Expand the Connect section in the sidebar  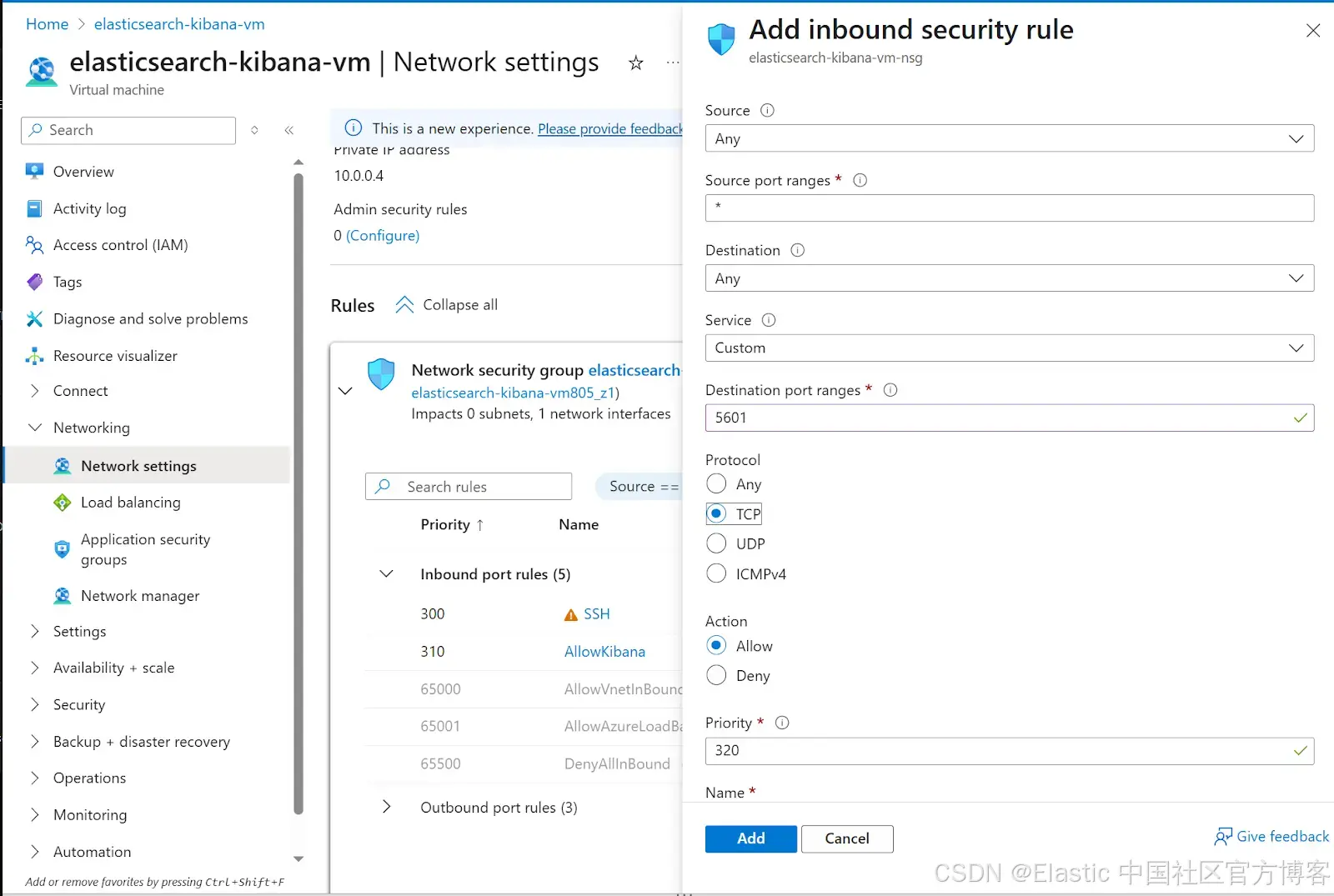tap(34, 391)
